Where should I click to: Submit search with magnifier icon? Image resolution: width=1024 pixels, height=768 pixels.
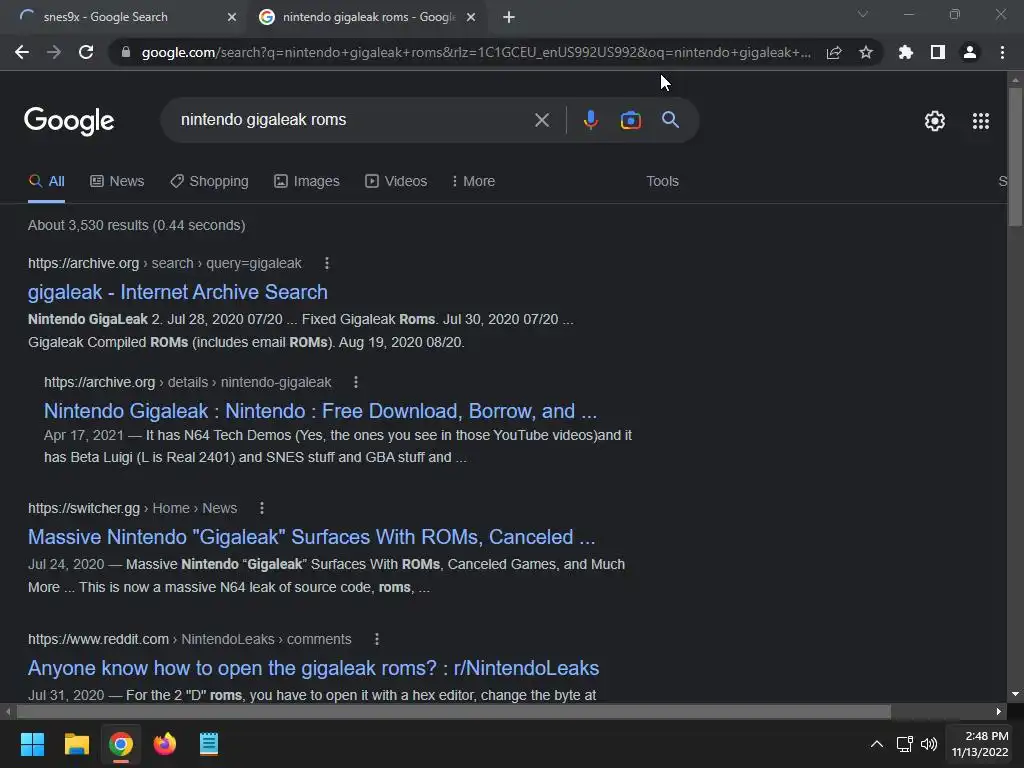tap(670, 120)
